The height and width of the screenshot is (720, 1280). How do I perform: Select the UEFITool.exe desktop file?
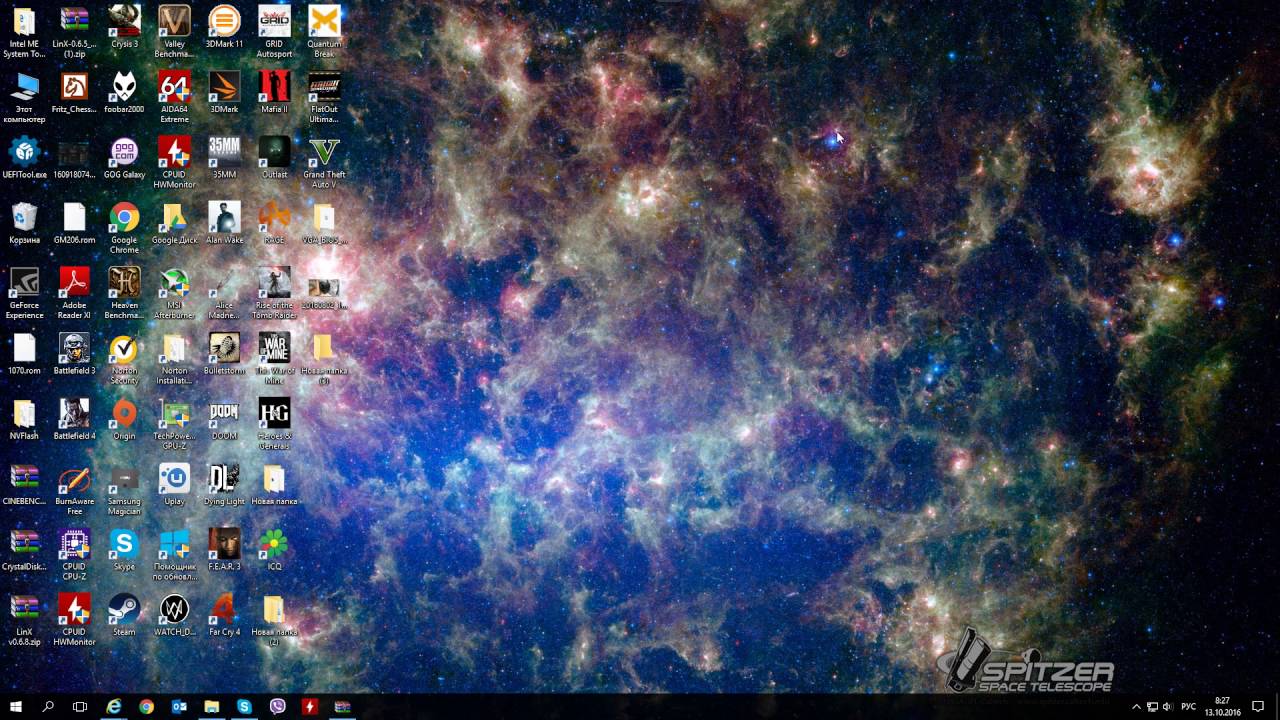(x=24, y=158)
